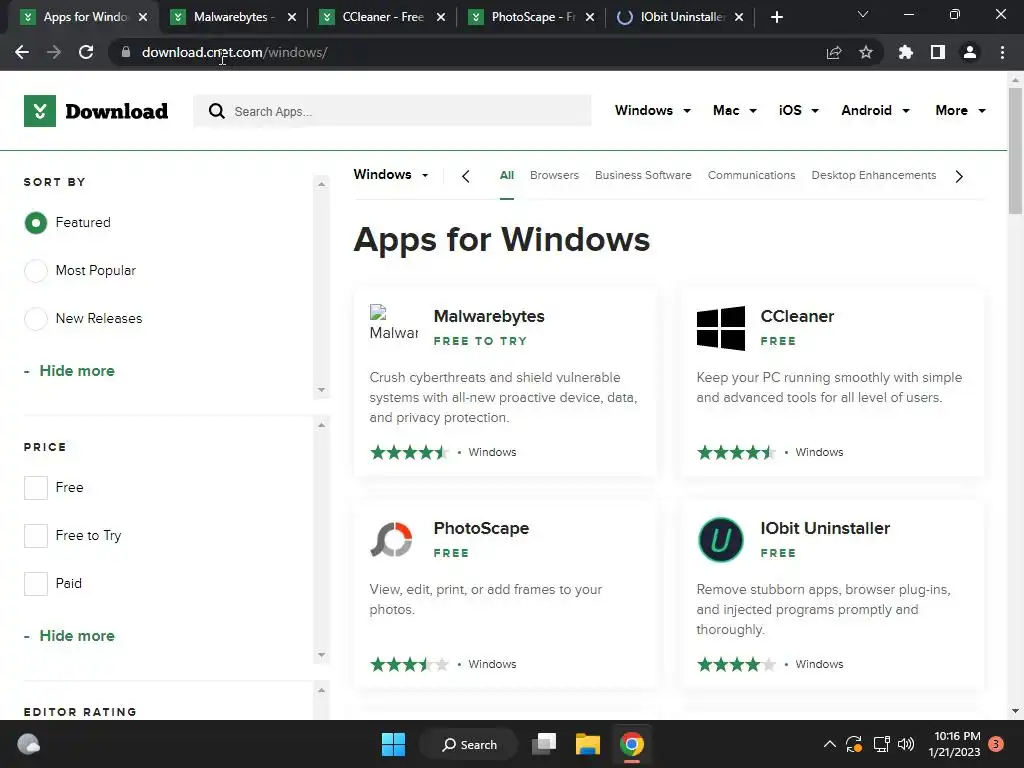Open taskbar Search box

pyautogui.click(x=470, y=744)
